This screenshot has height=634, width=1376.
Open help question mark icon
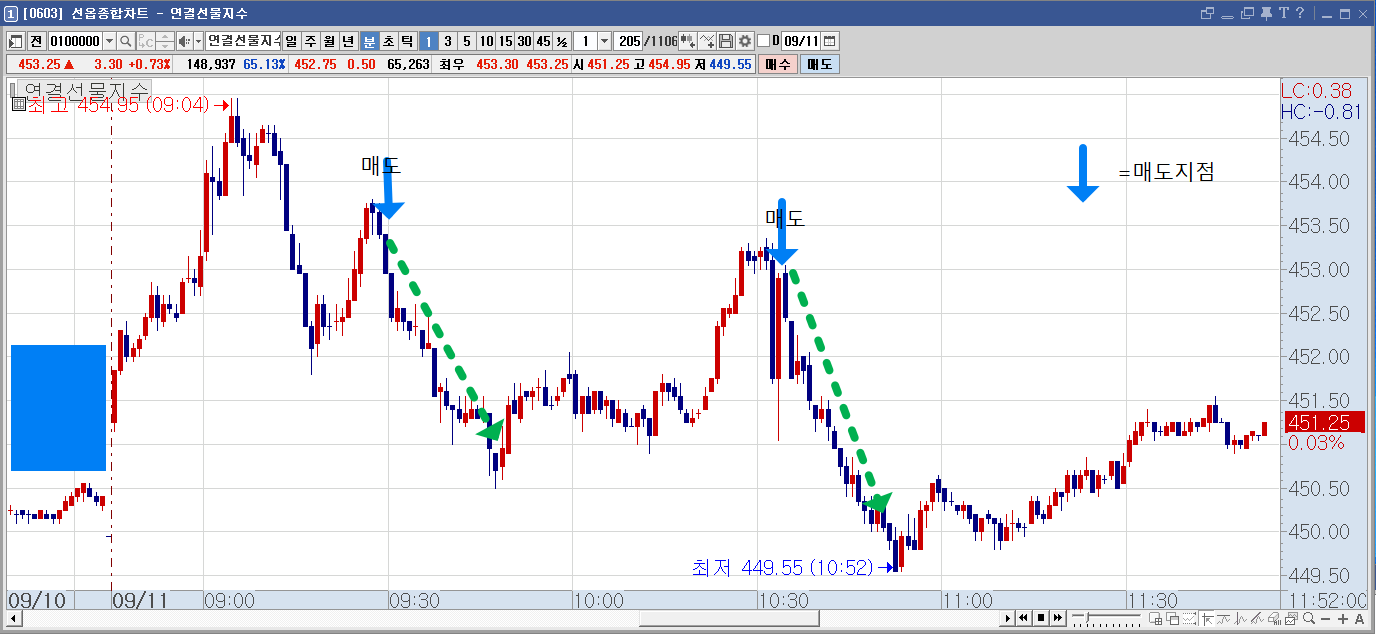[x=1299, y=13]
